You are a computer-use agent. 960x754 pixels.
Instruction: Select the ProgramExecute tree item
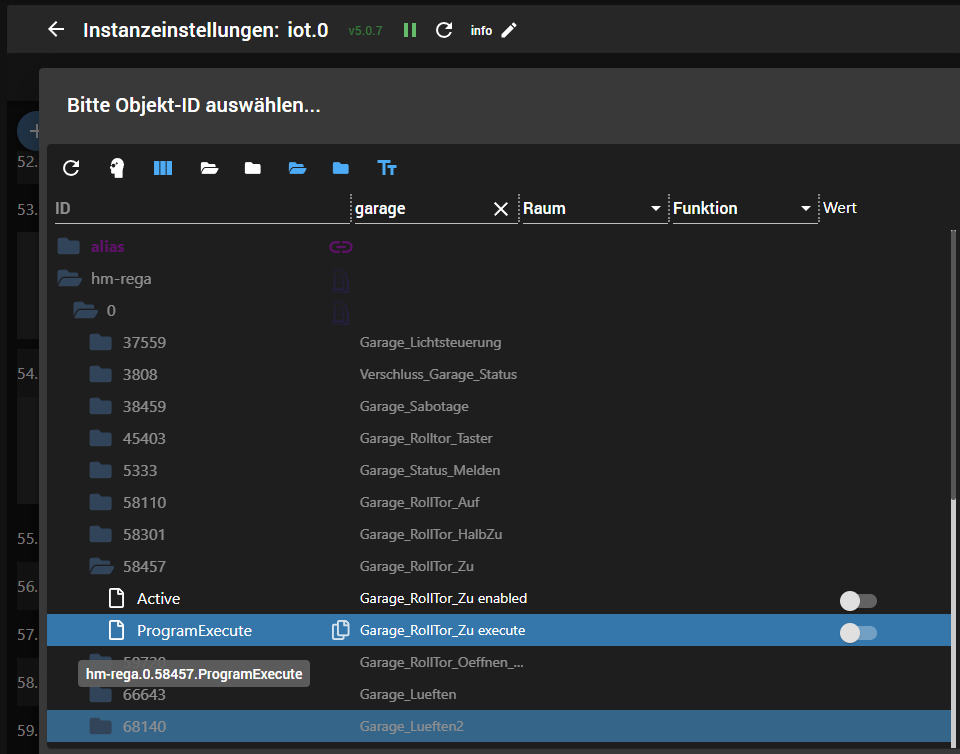click(x=194, y=631)
